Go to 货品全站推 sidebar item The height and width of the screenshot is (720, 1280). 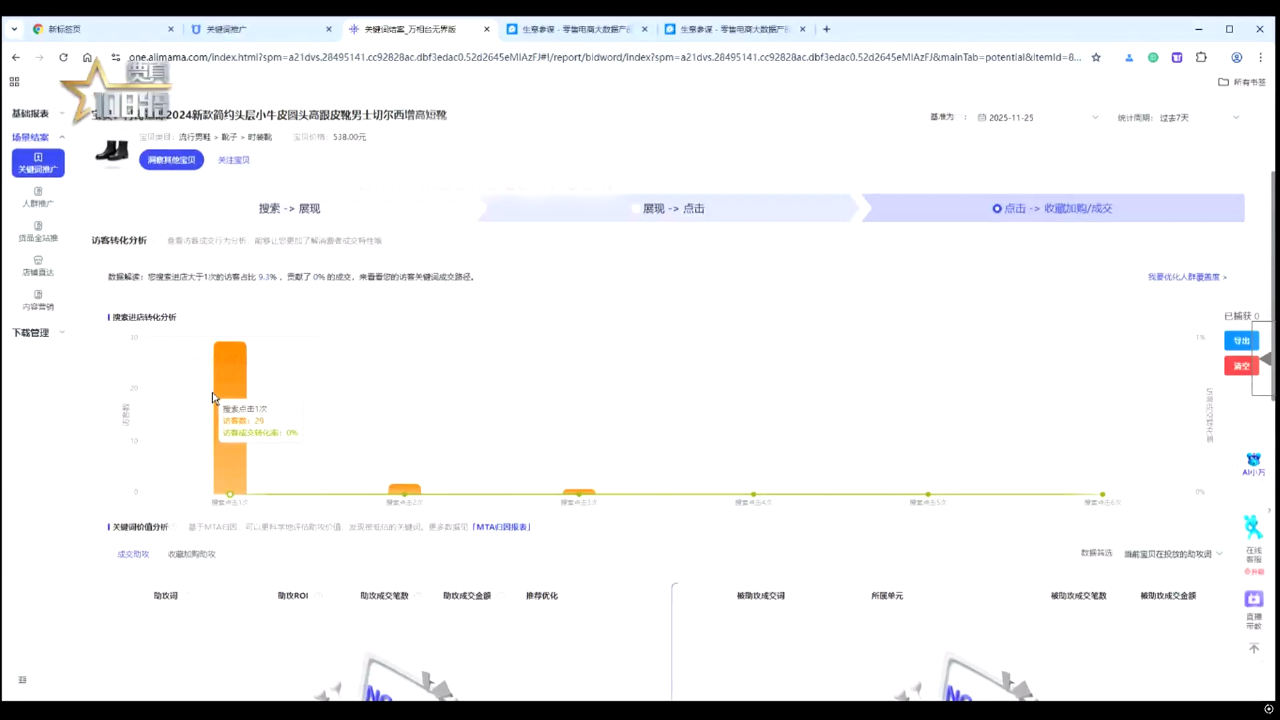click(x=38, y=232)
